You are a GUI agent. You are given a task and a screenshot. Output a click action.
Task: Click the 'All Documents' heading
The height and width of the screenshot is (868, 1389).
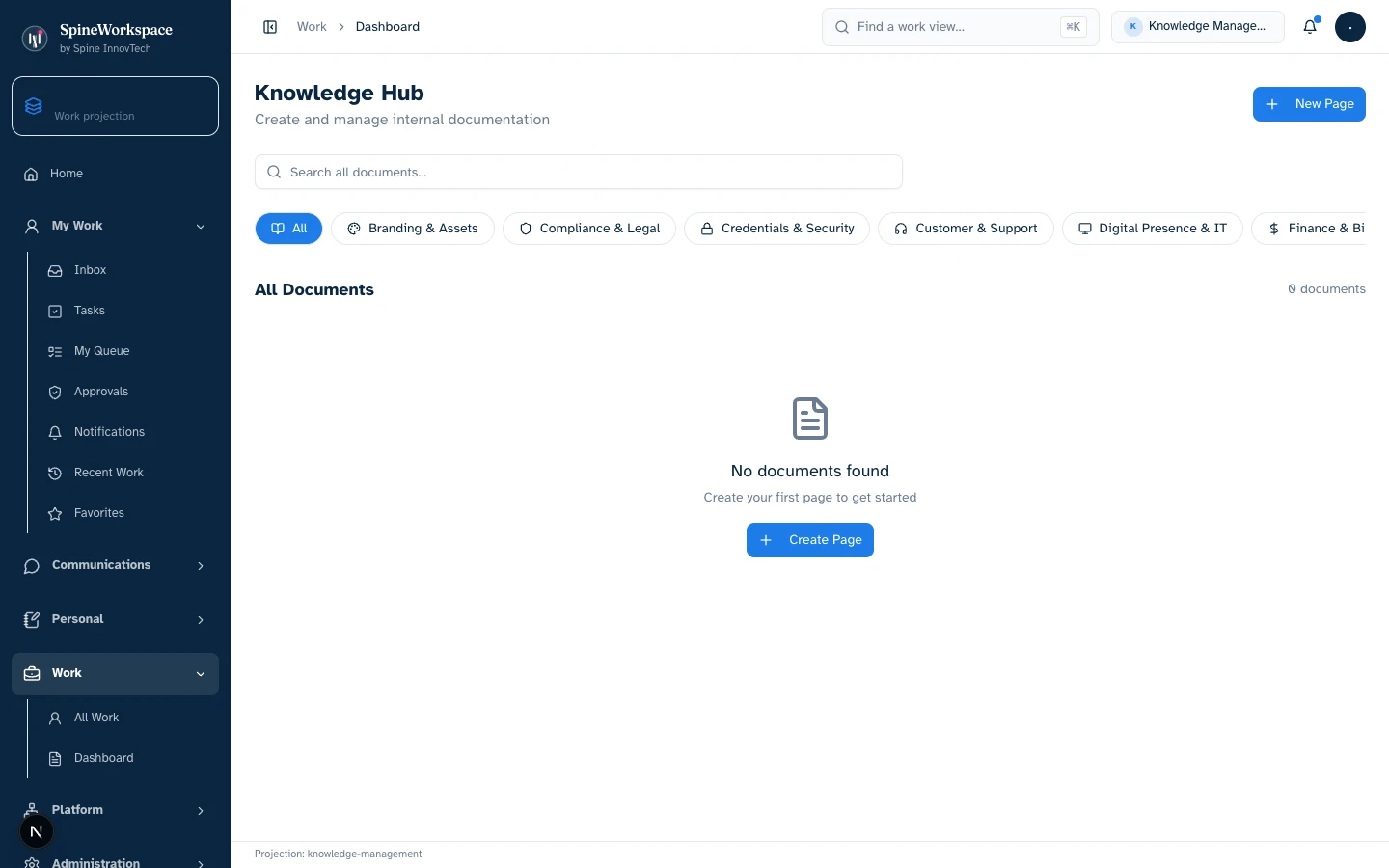pos(314,289)
